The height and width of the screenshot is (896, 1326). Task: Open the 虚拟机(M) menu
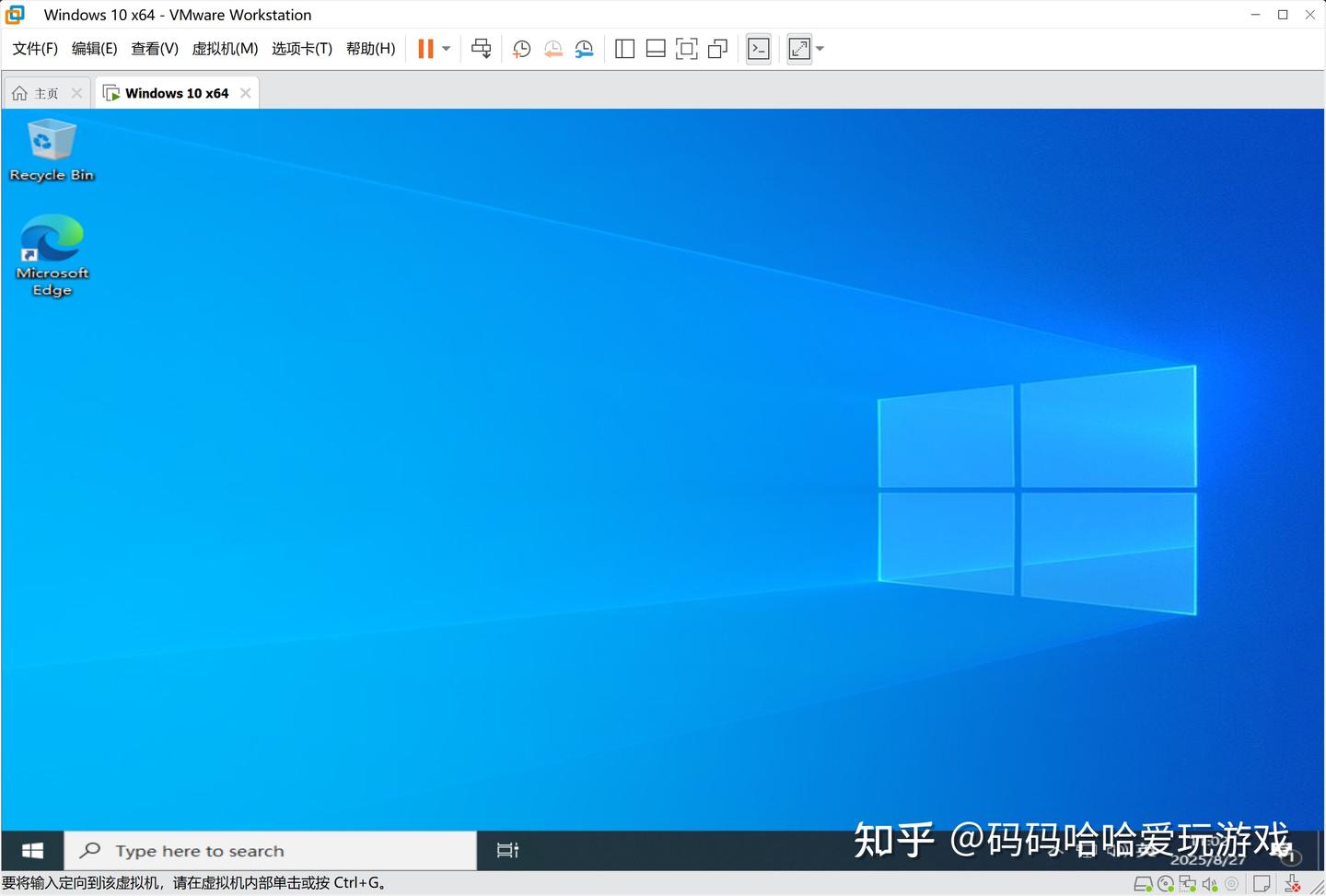[224, 49]
